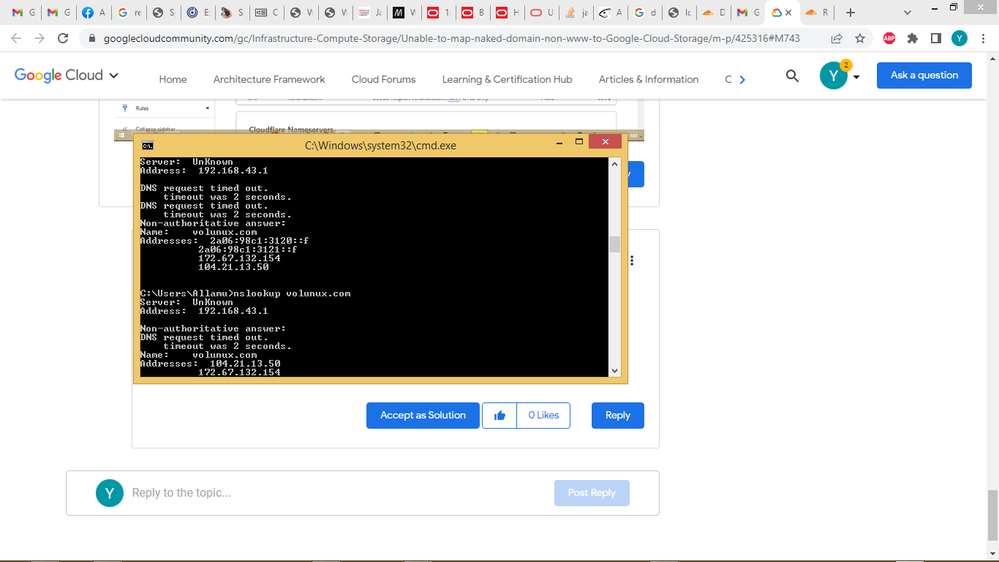
Task: Reload the current page
Action: pyautogui.click(x=62, y=38)
